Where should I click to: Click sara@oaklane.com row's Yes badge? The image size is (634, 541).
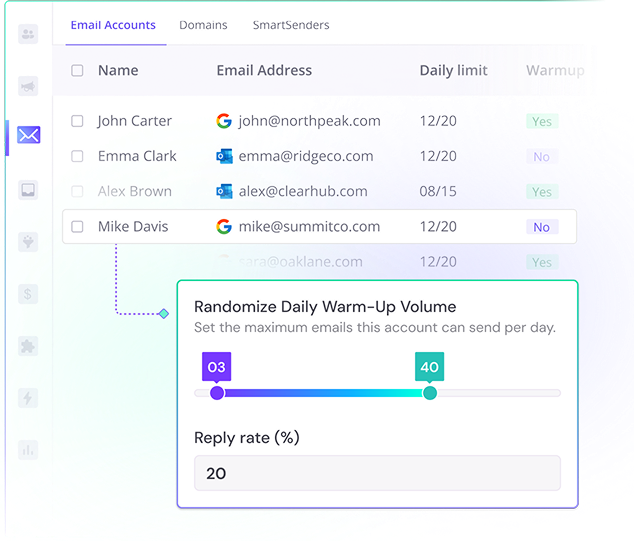coord(542,262)
